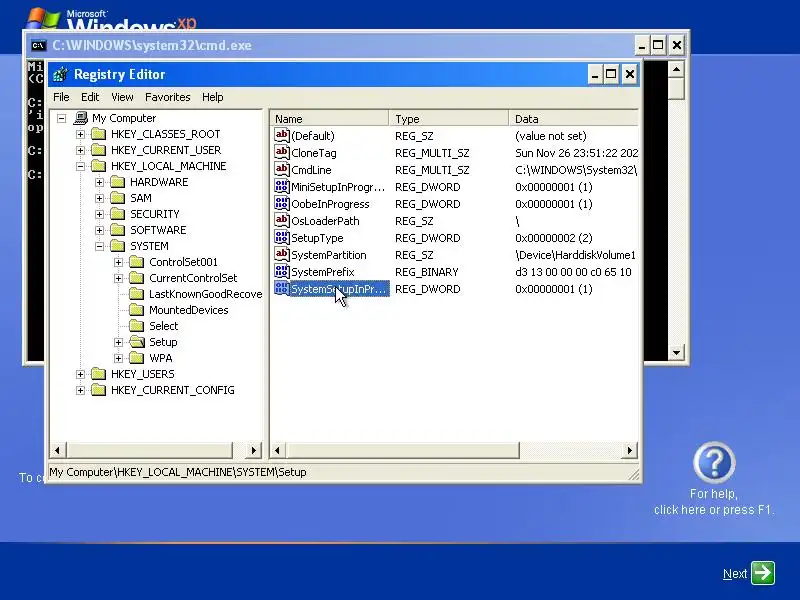Click the SAM key folder icon
800x600 pixels.
[x=118, y=198]
